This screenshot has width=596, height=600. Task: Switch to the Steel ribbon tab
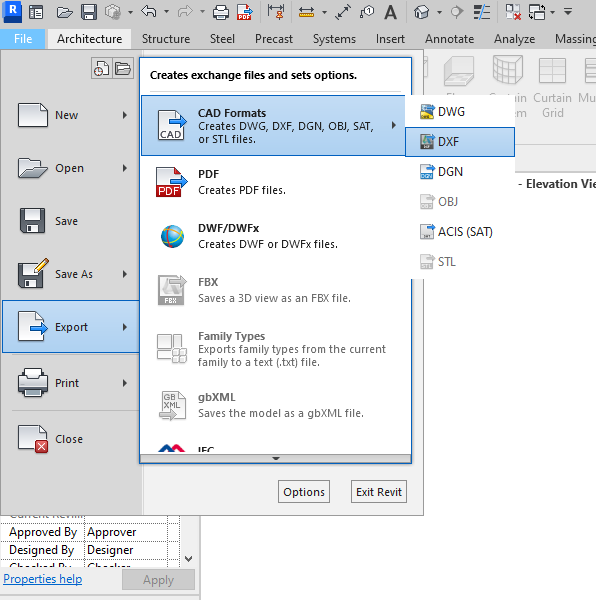click(x=222, y=39)
